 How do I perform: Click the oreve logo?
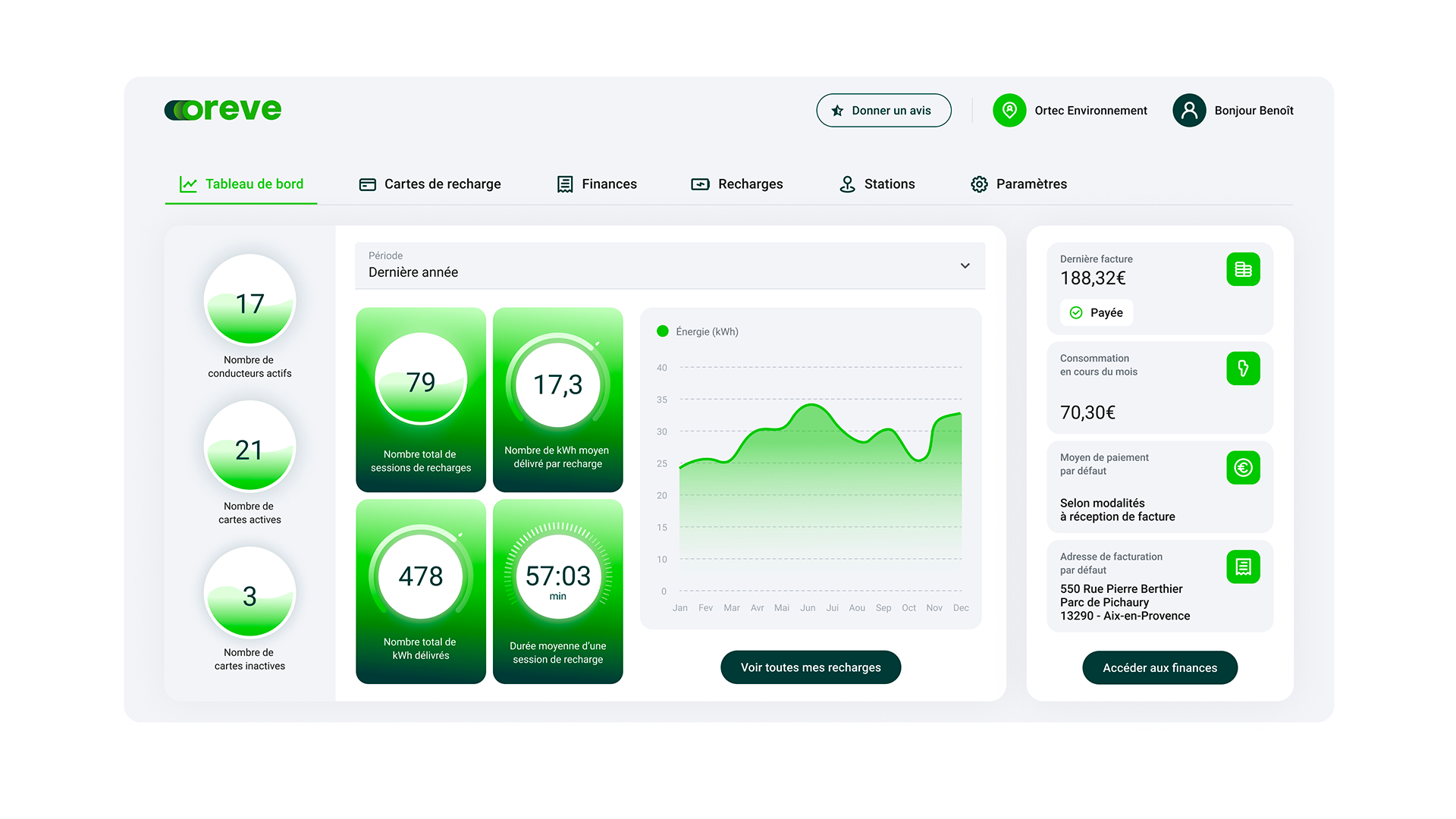click(223, 110)
